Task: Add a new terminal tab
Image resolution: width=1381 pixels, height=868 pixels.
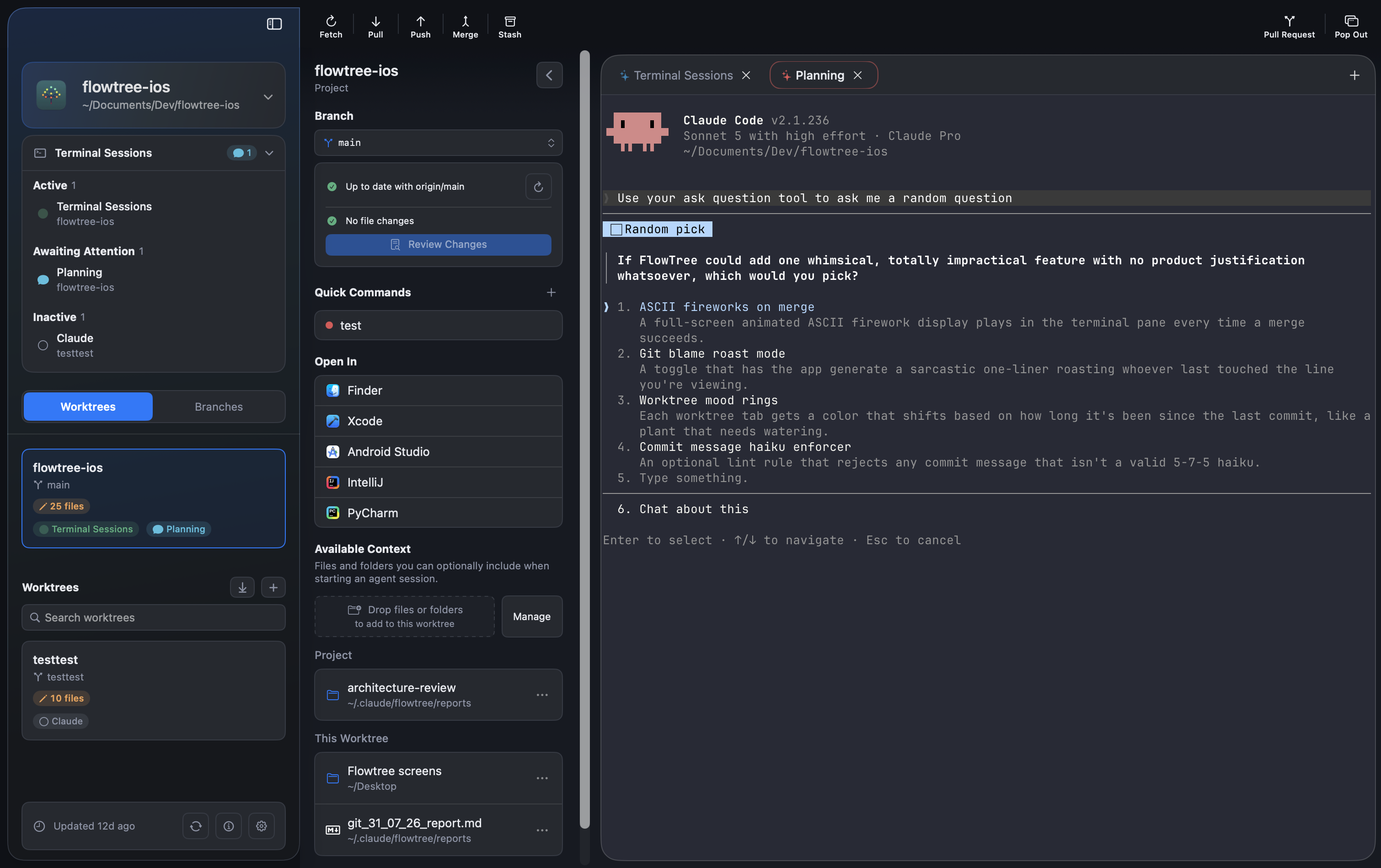Action: [x=1354, y=75]
